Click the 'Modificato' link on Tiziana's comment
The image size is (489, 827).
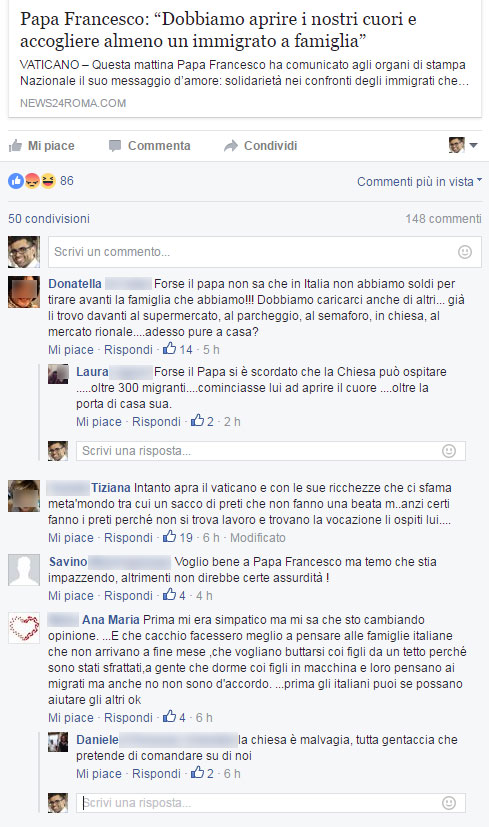(257, 537)
